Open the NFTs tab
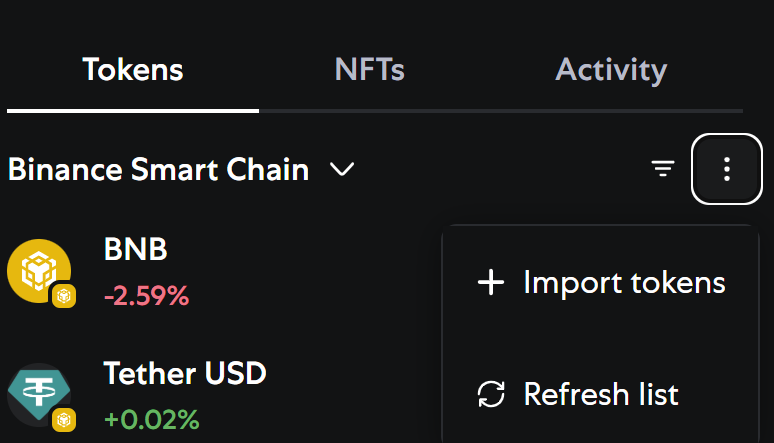Viewport: 774px width, 443px height. click(369, 70)
